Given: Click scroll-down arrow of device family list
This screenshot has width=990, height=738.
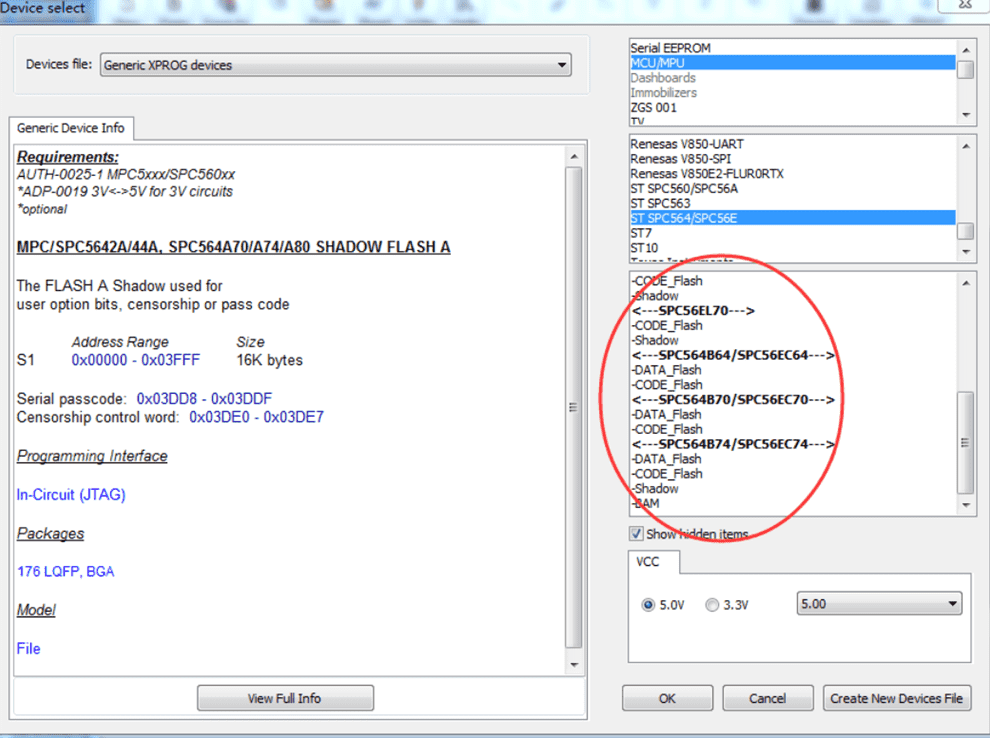Looking at the screenshot, I should coord(966,252).
